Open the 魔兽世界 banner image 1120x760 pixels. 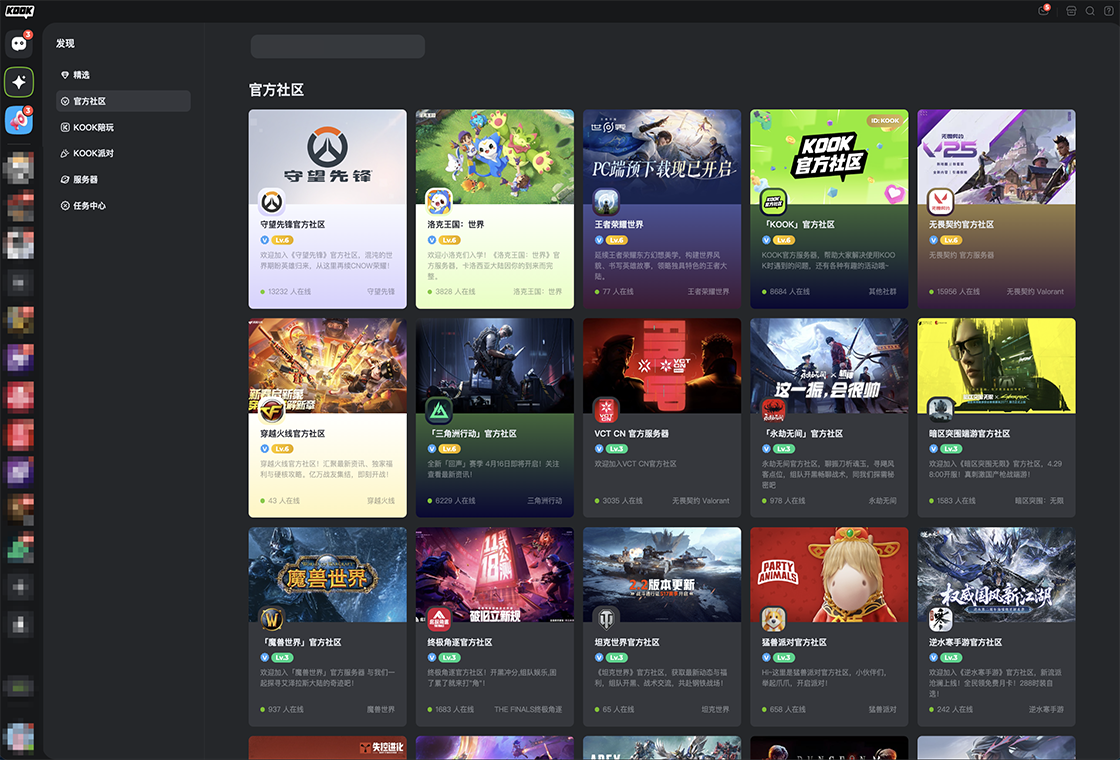coord(328,575)
